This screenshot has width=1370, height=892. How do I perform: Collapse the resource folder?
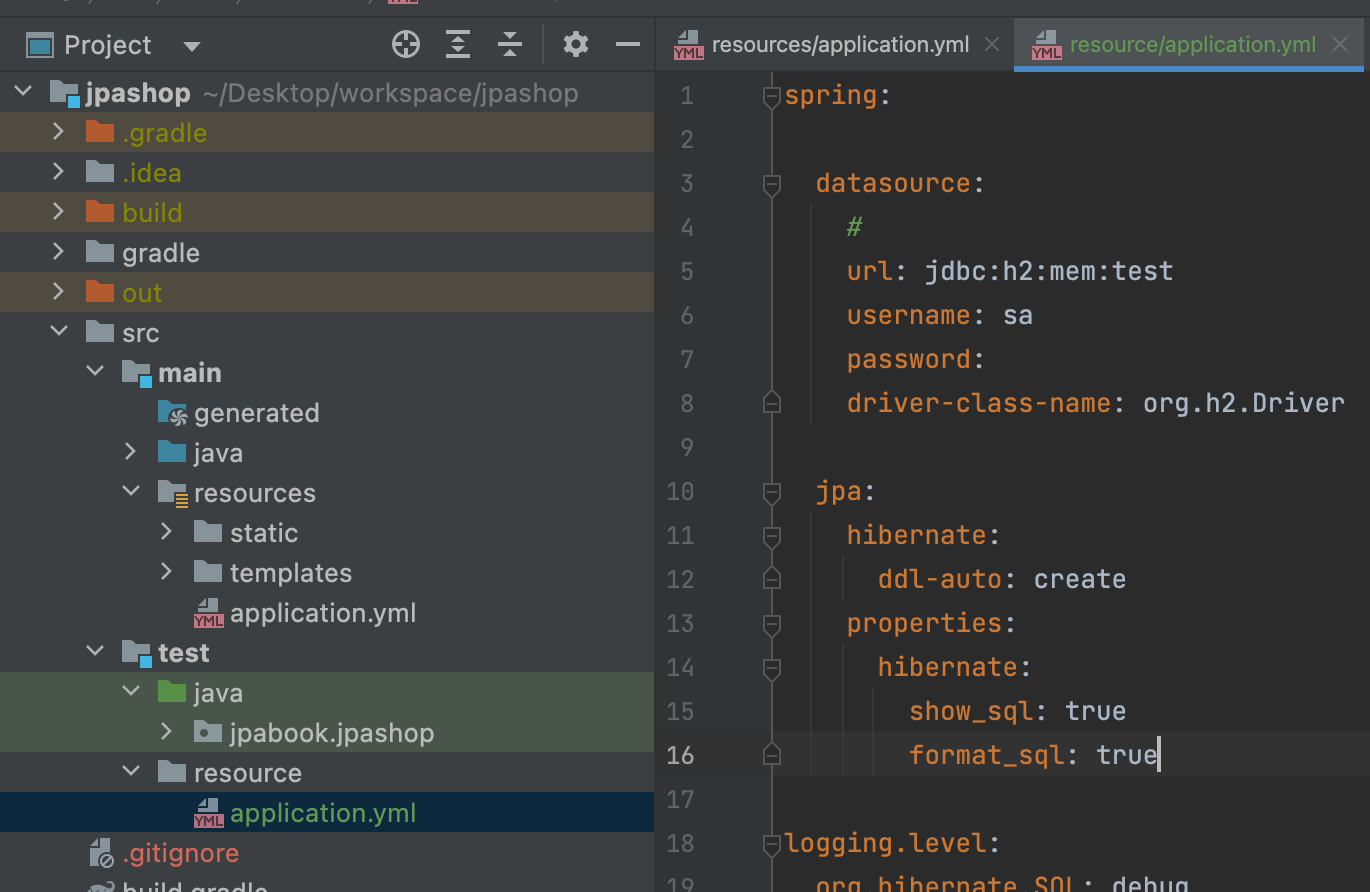point(130,772)
